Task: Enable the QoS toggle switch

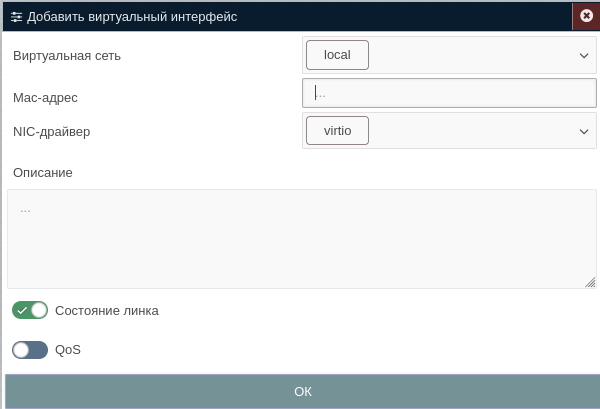Action: click(x=30, y=350)
